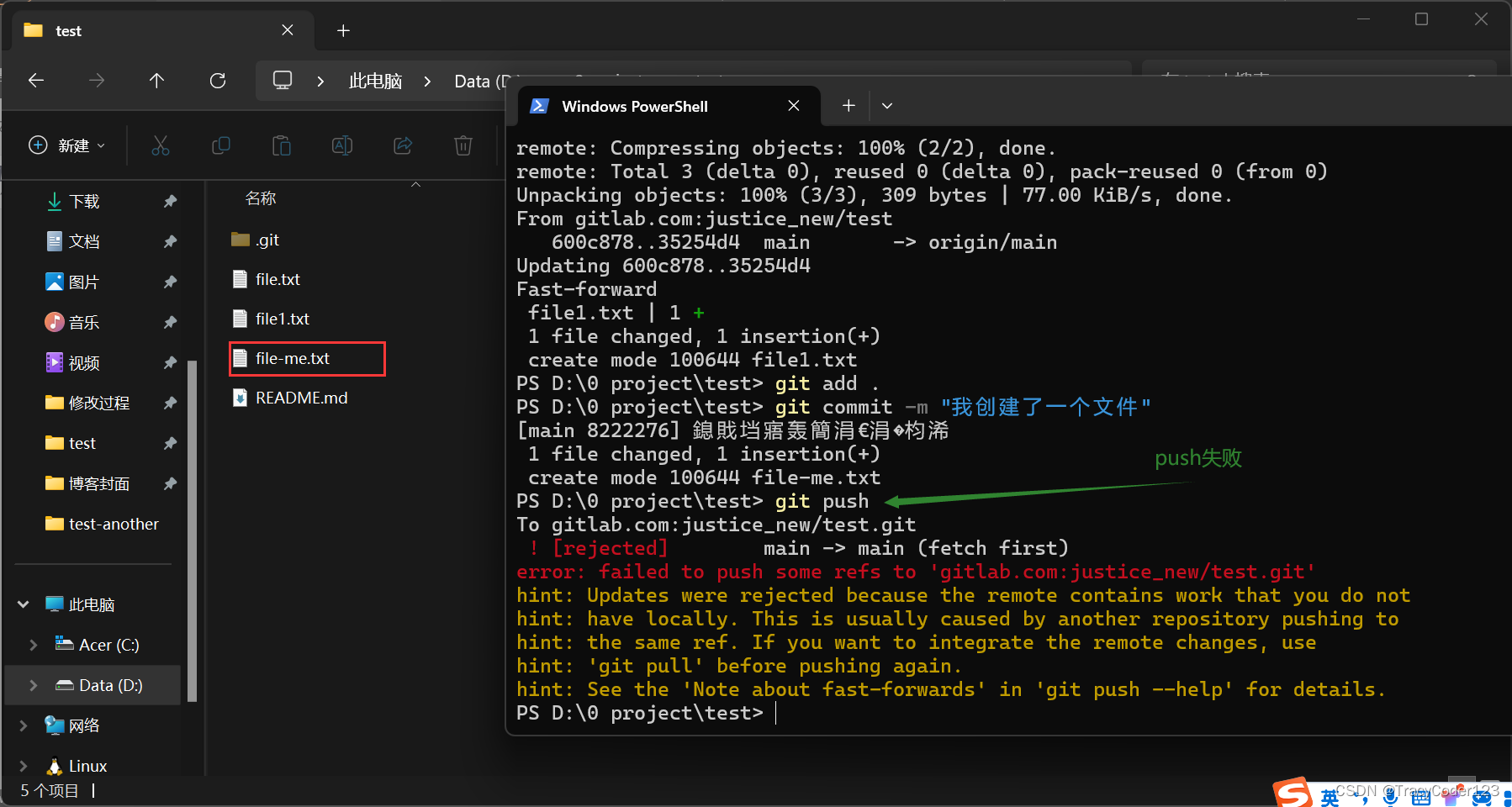
Task: Select Acer (C:) drive in sidebar
Action: point(108,645)
